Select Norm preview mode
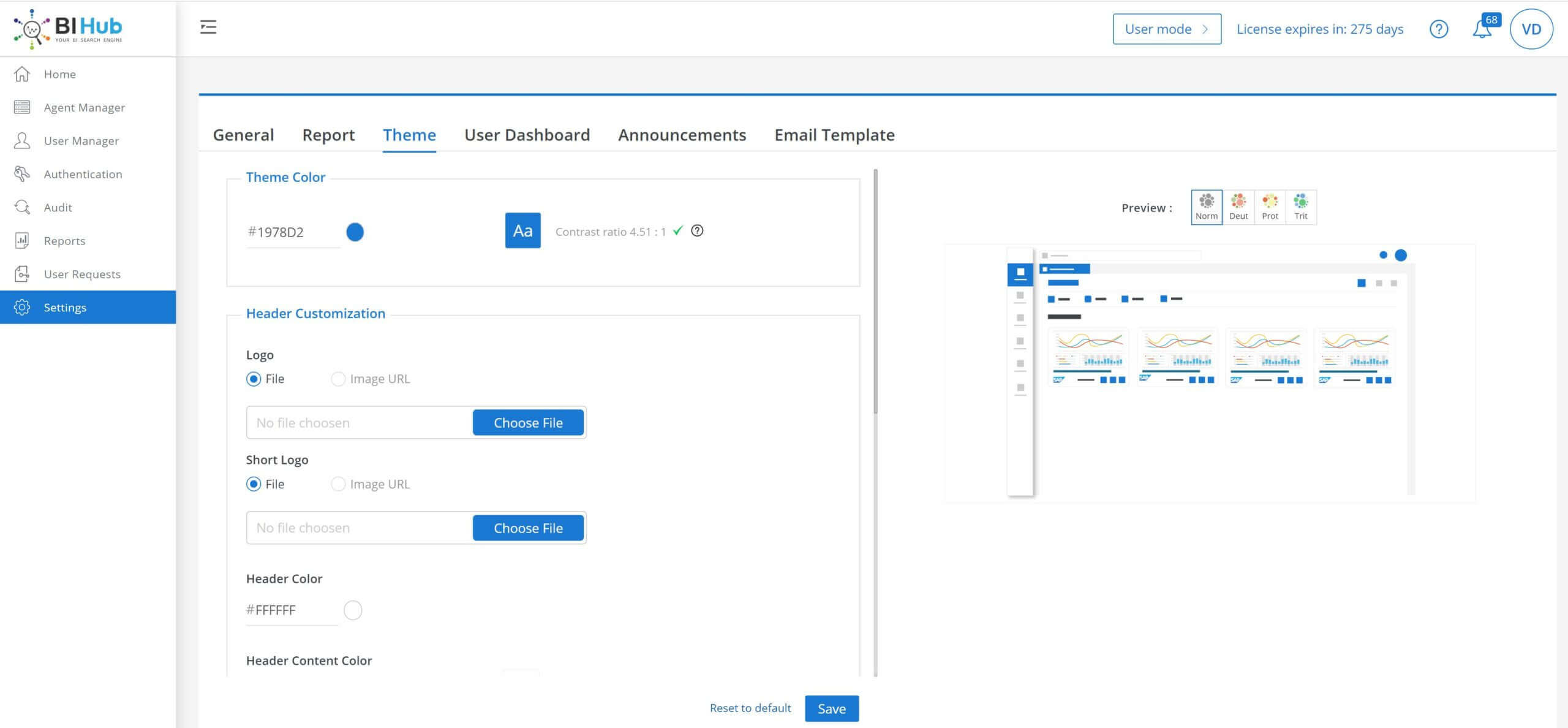1568x728 pixels. pyautogui.click(x=1207, y=207)
